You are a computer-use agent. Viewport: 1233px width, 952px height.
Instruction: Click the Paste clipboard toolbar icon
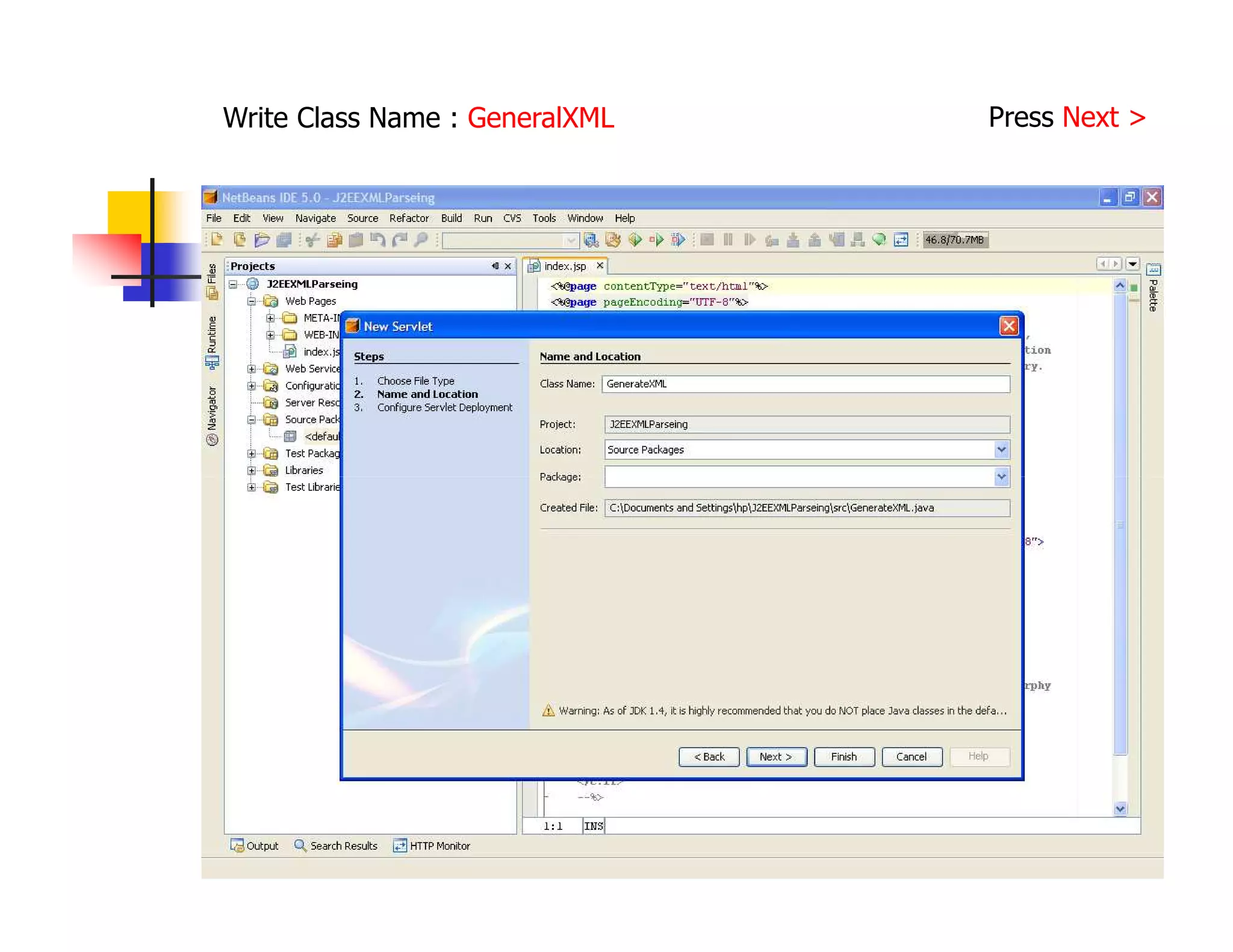tap(356, 240)
